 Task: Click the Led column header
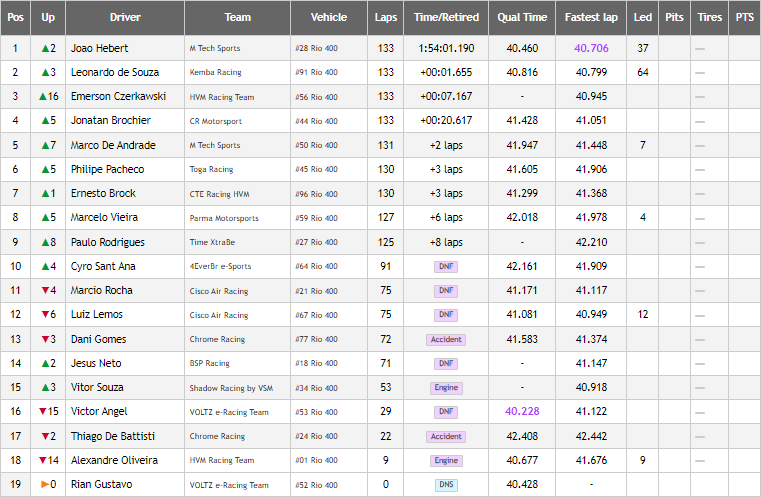coord(643,17)
